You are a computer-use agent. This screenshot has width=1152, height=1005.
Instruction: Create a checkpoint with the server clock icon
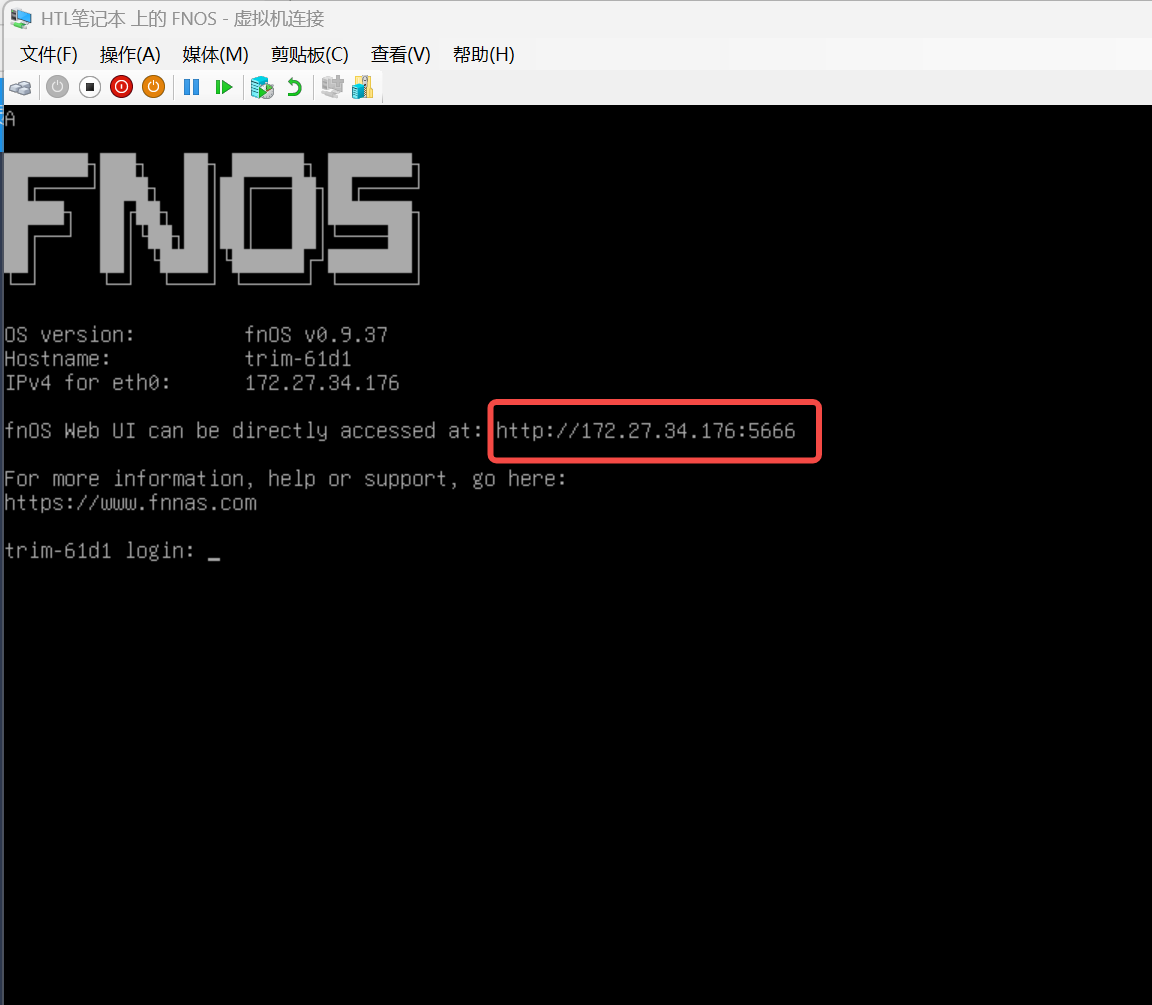(262, 87)
